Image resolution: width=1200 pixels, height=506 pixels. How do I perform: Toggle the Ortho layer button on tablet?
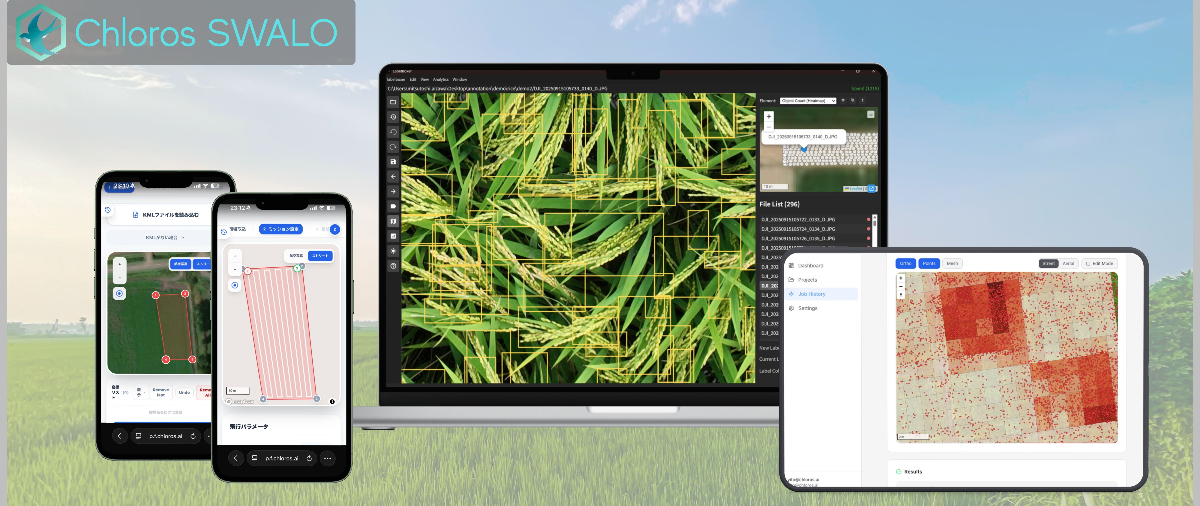(x=905, y=263)
